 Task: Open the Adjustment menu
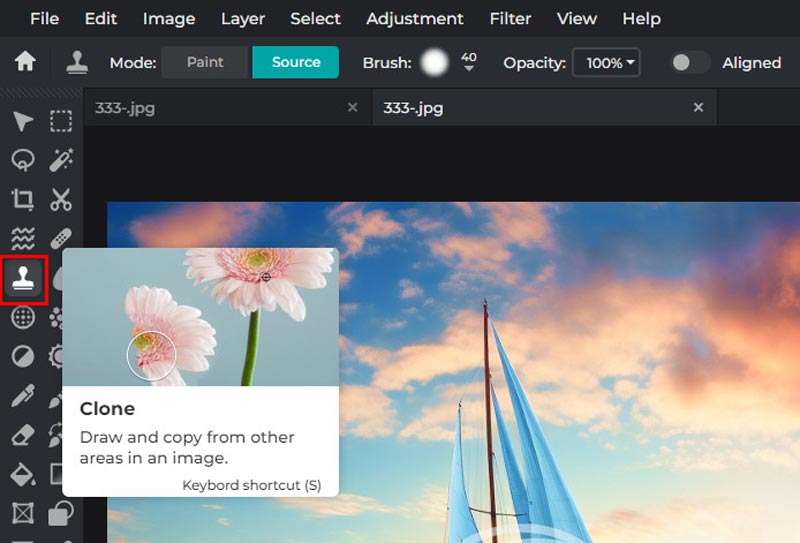(415, 19)
